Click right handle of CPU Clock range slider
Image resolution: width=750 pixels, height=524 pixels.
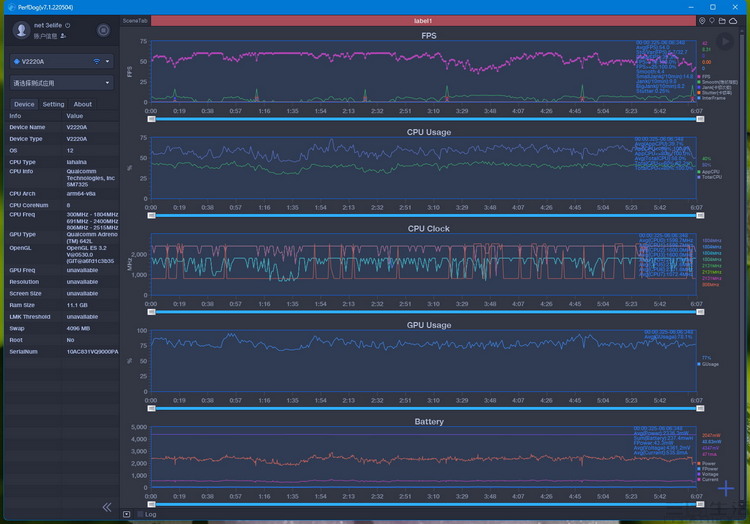(700, 312)
